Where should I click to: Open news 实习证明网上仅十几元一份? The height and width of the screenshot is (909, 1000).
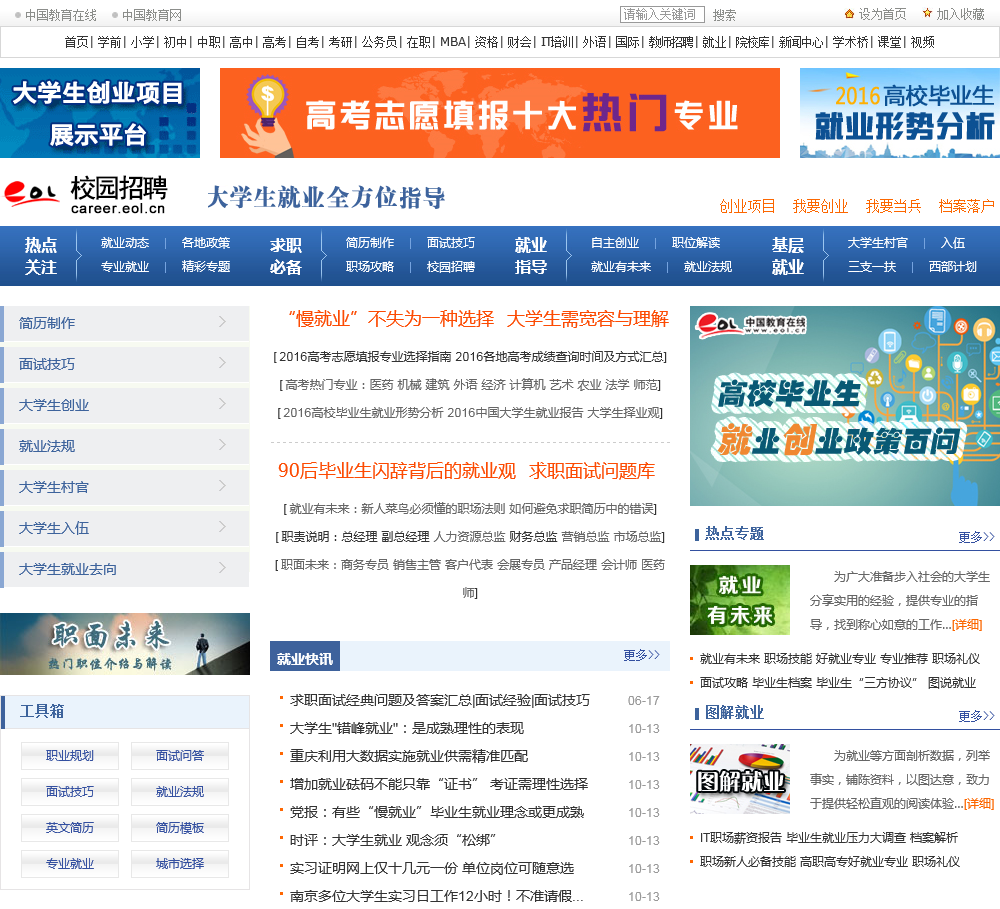432,868
